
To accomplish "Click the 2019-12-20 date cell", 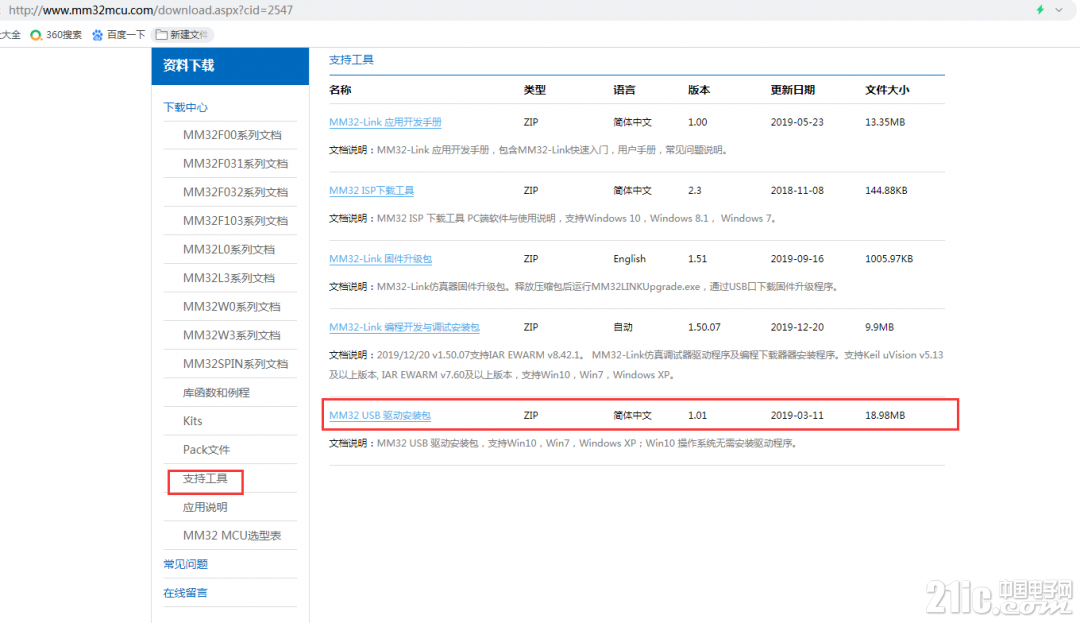I will pos(797,327).
